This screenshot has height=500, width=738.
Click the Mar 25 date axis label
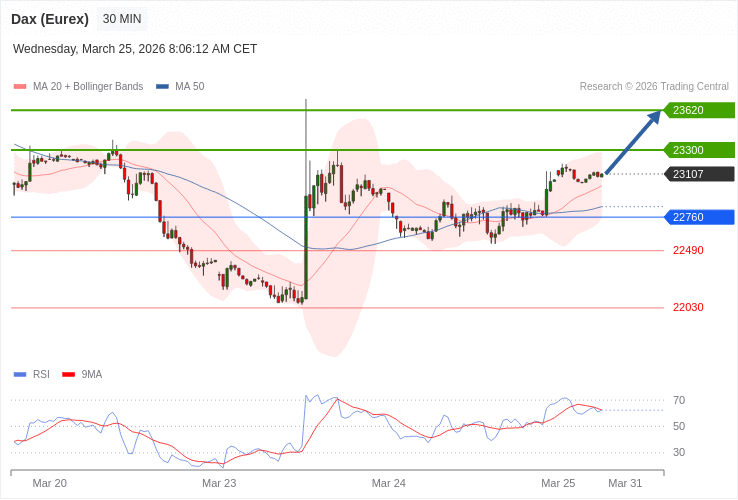pos(558,483)
